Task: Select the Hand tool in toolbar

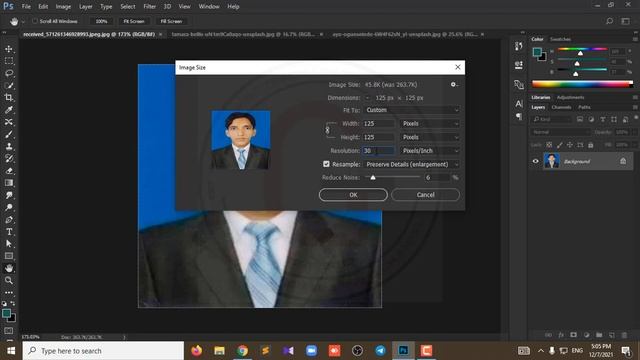Action: click(x=9, y=268)
